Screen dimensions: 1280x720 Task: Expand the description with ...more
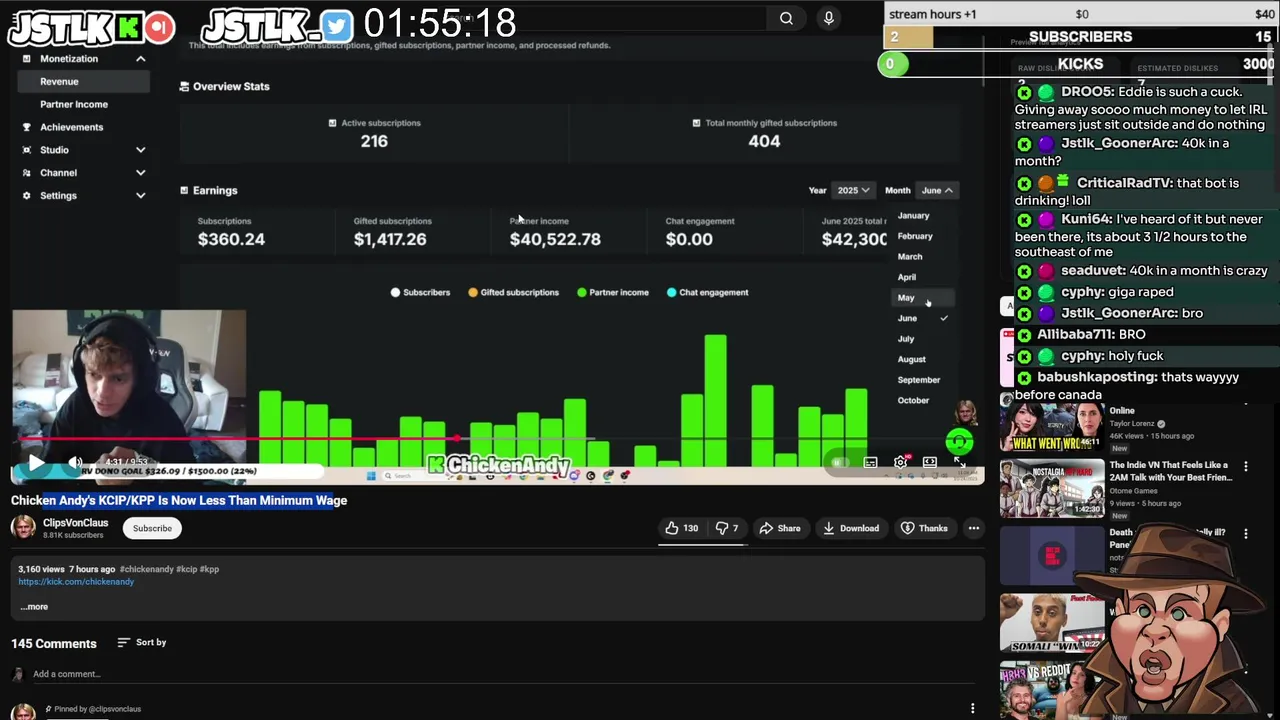point(34,607)
